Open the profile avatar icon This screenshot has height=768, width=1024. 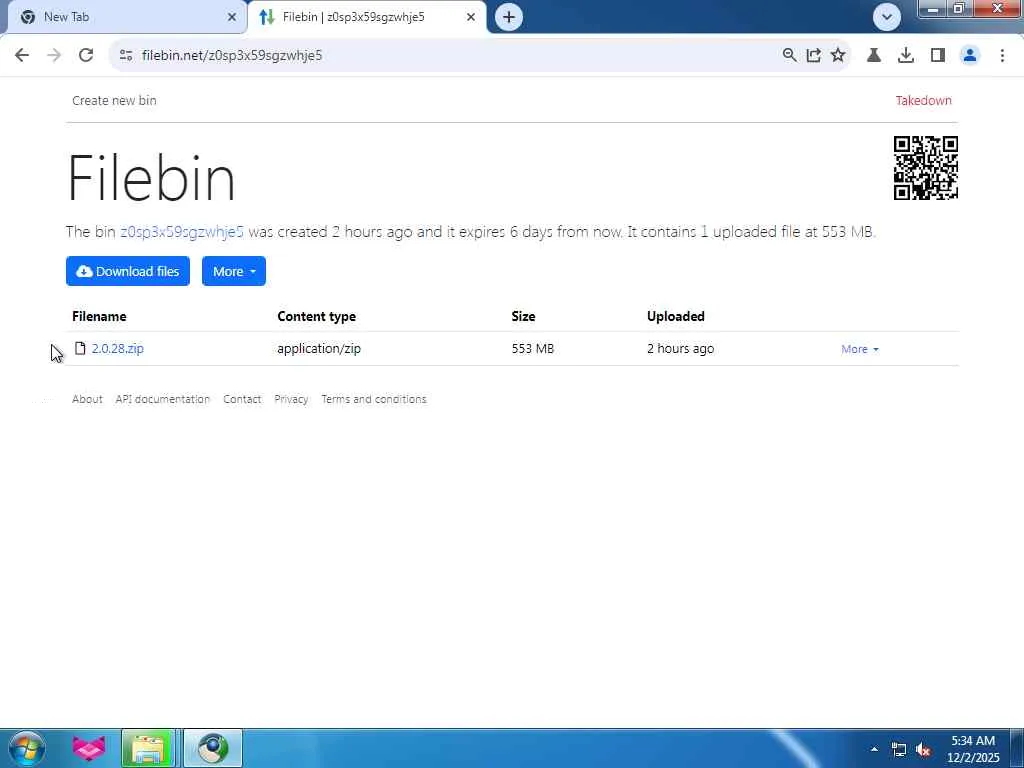pyautogui.click(x=970, y=56)
